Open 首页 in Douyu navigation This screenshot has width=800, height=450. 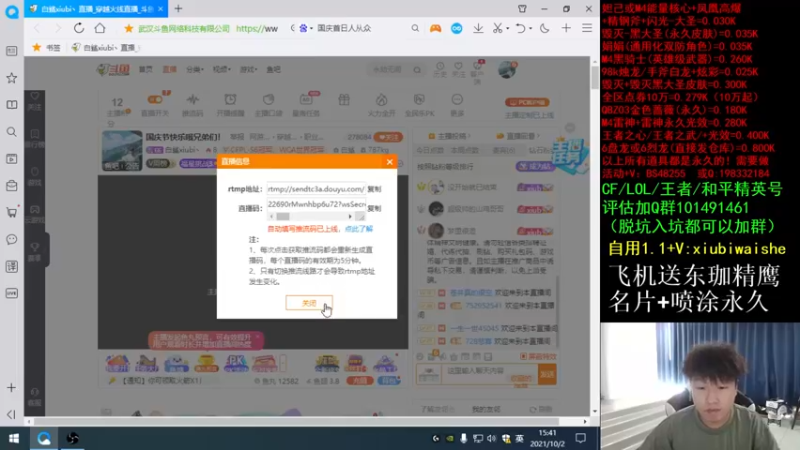146,69
